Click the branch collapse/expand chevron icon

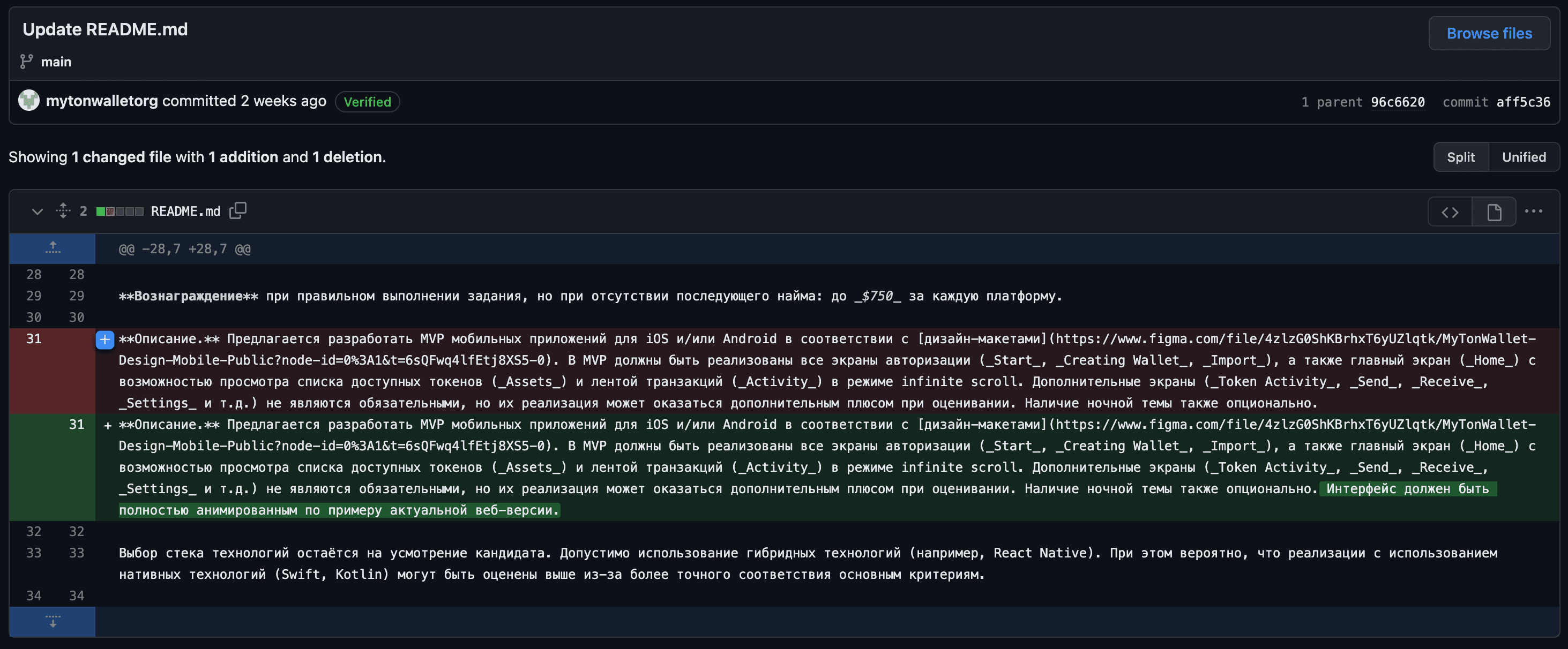(34, 211)
